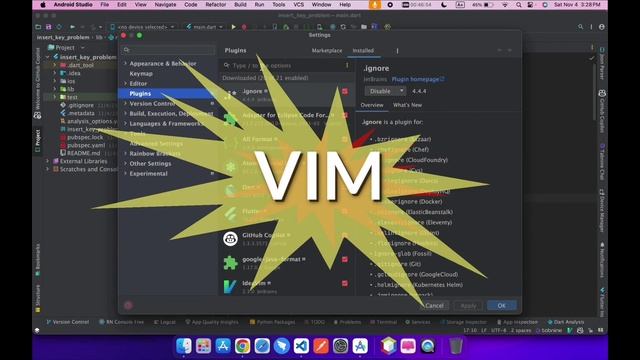
Task: Open the Dart Analysis tool window
Action: [565, 322]
